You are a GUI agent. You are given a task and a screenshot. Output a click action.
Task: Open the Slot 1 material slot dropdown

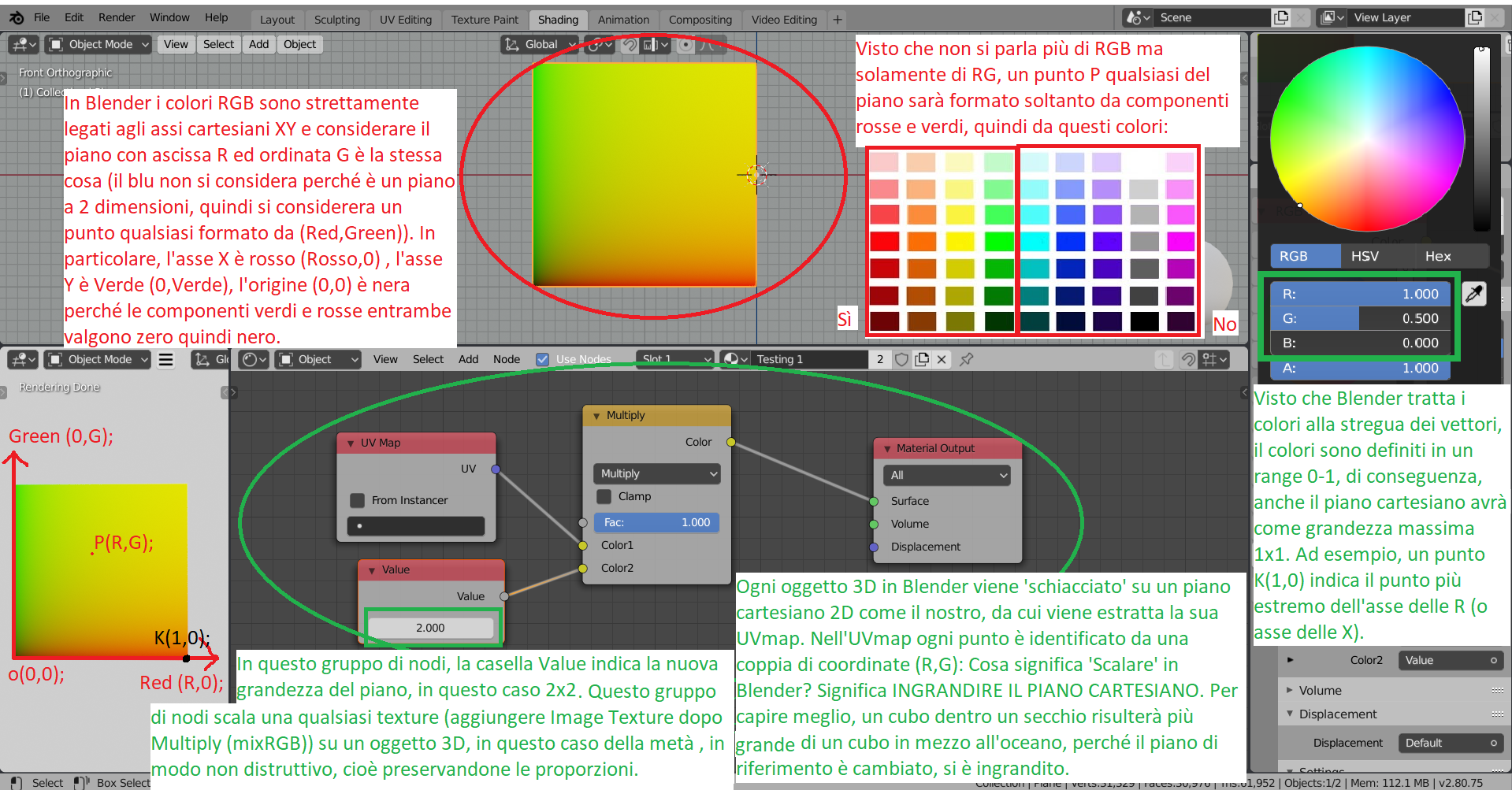(674, 359)
